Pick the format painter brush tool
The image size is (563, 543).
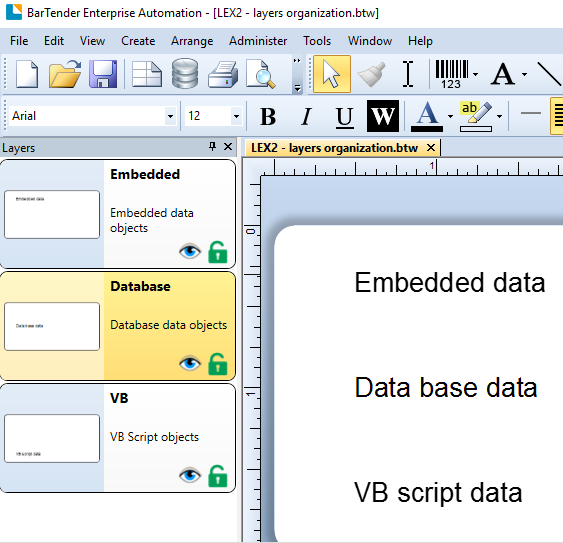[x=372, y=74]
